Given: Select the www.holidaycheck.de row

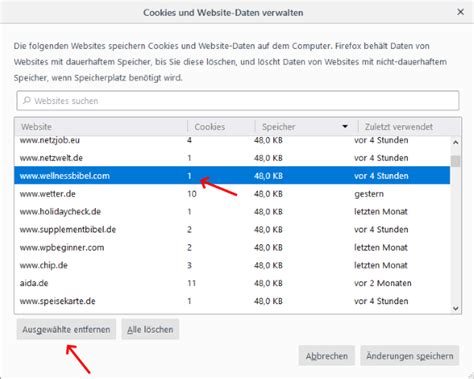Looking at the screenshot, I should tap(232, 212).
